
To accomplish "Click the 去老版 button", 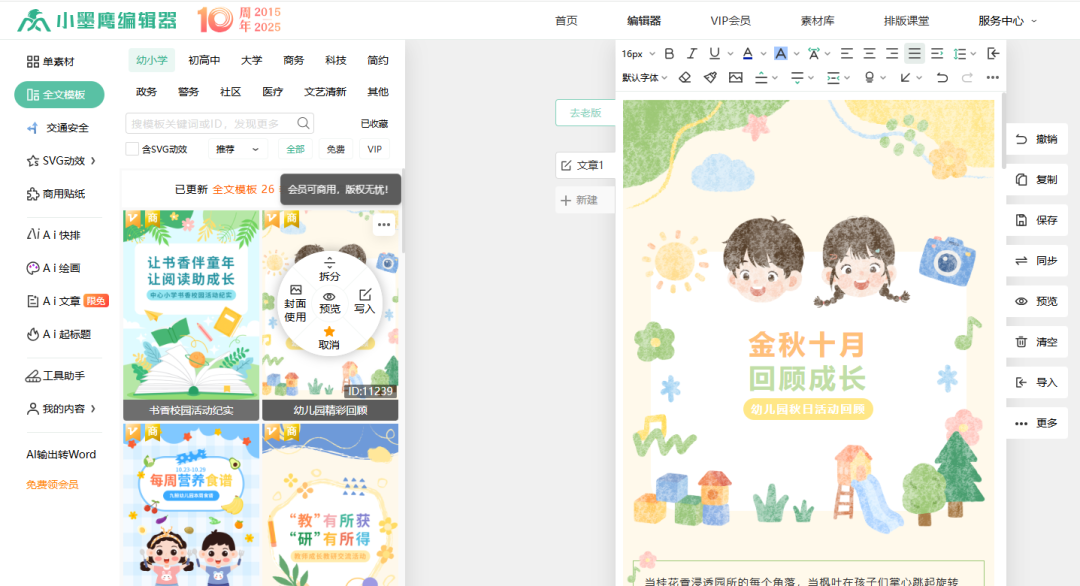I will tap(585, 112).
